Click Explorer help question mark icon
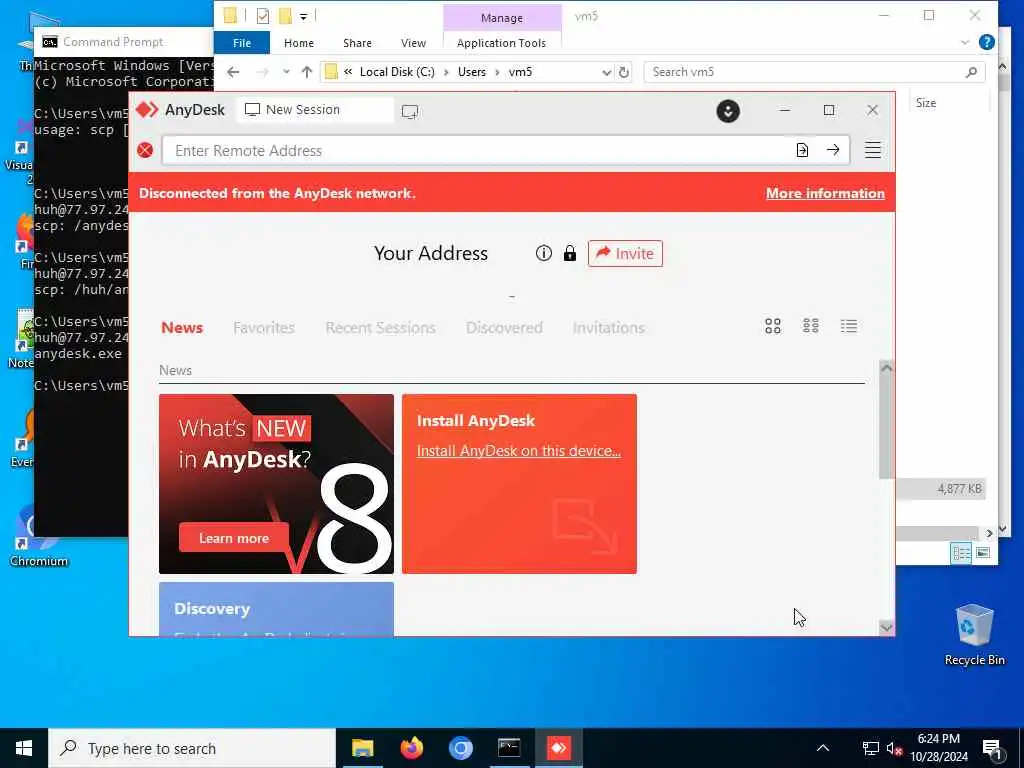This screenshot has width=1024, height=768. pos(986,42)
